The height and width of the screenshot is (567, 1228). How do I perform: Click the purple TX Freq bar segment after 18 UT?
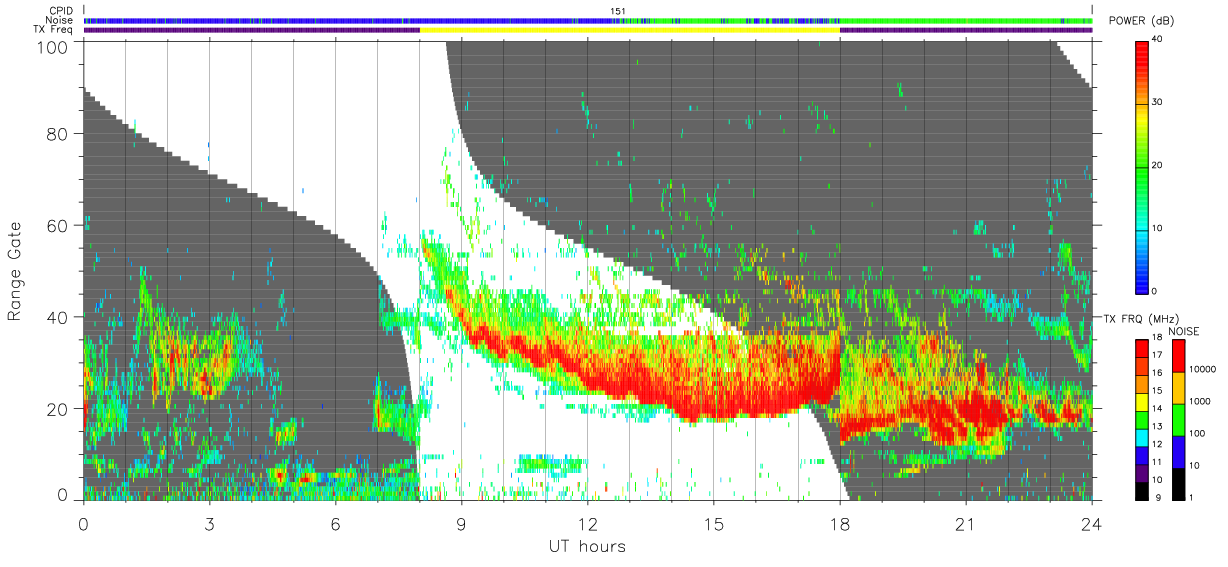pyautogui.click(x=966, y=30)
